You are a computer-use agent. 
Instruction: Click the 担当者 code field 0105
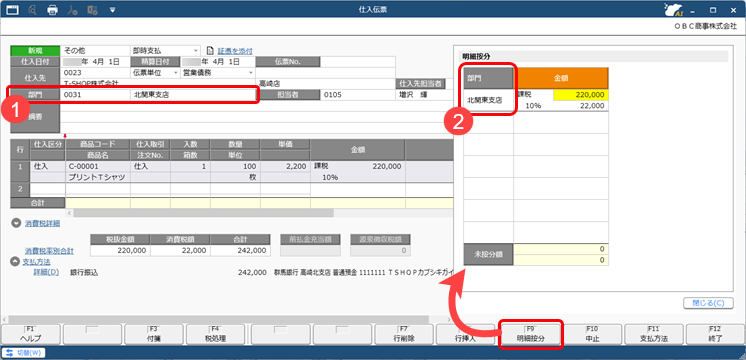point(358,95)
